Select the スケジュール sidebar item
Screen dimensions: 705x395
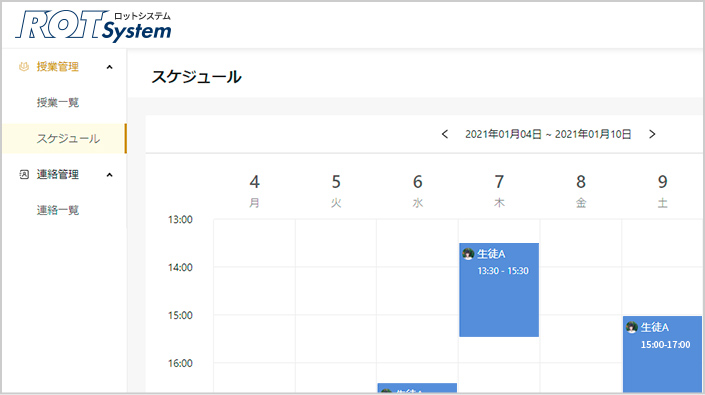click(x=64, y=138)
